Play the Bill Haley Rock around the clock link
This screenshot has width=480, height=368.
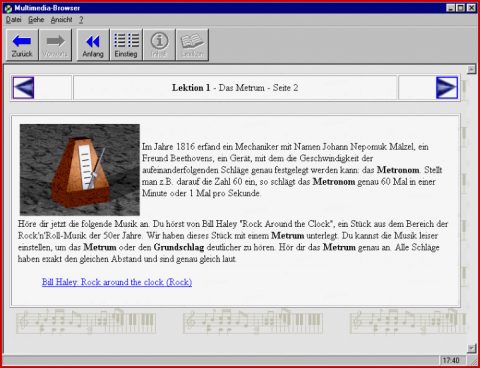(x=117, y=282)
